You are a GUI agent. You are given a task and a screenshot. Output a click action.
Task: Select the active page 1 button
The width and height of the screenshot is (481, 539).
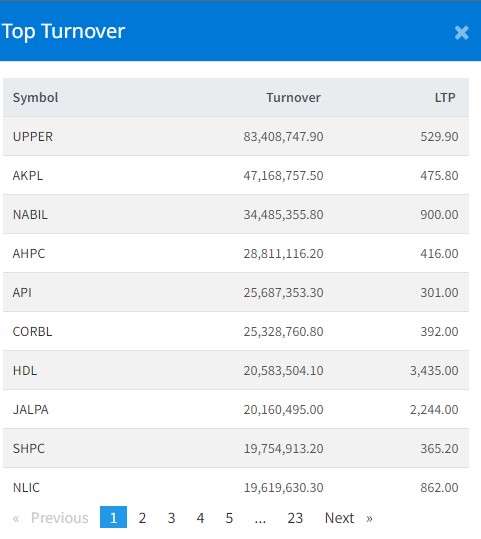(113, 517)
